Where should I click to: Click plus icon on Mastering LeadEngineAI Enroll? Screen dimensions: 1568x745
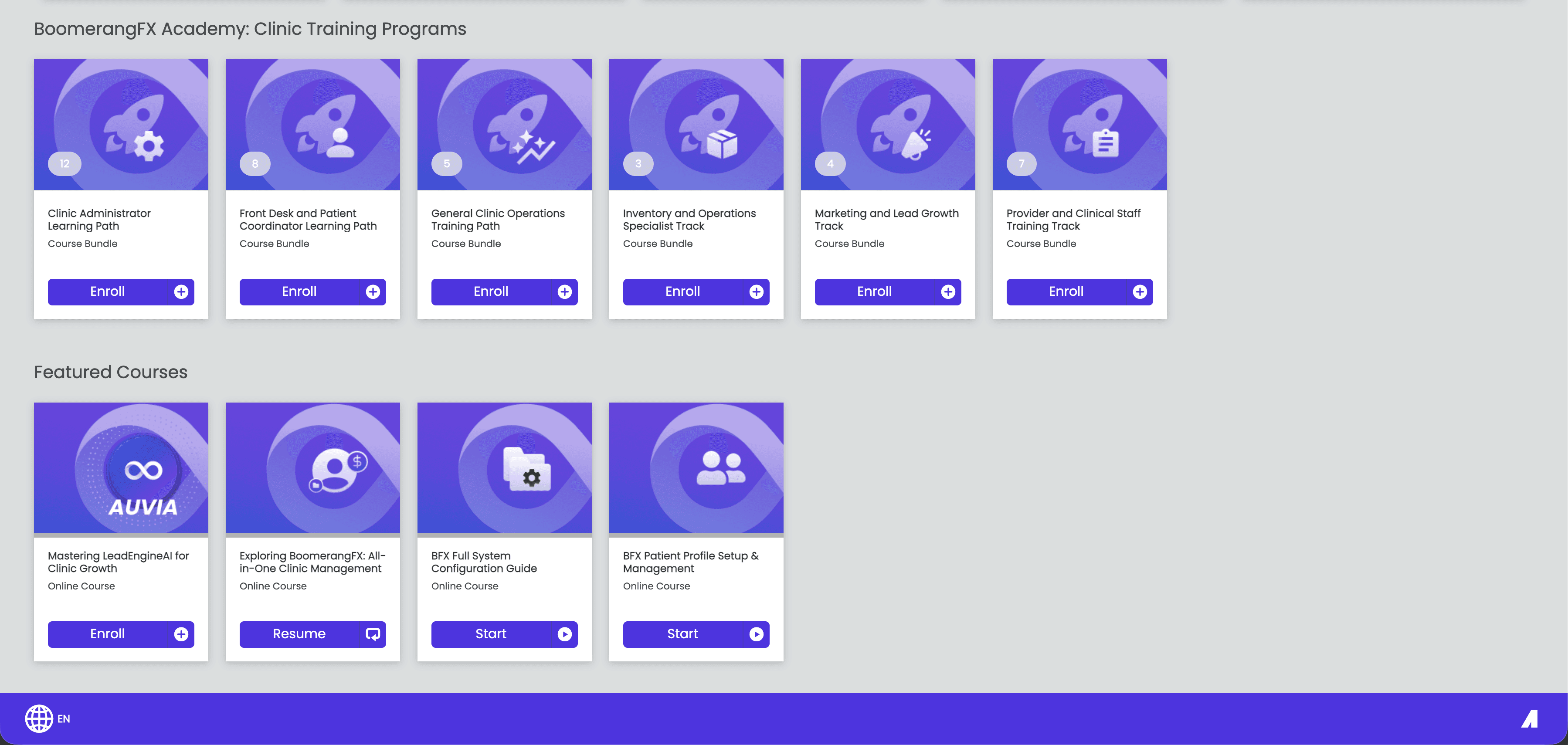coord(181,634)
